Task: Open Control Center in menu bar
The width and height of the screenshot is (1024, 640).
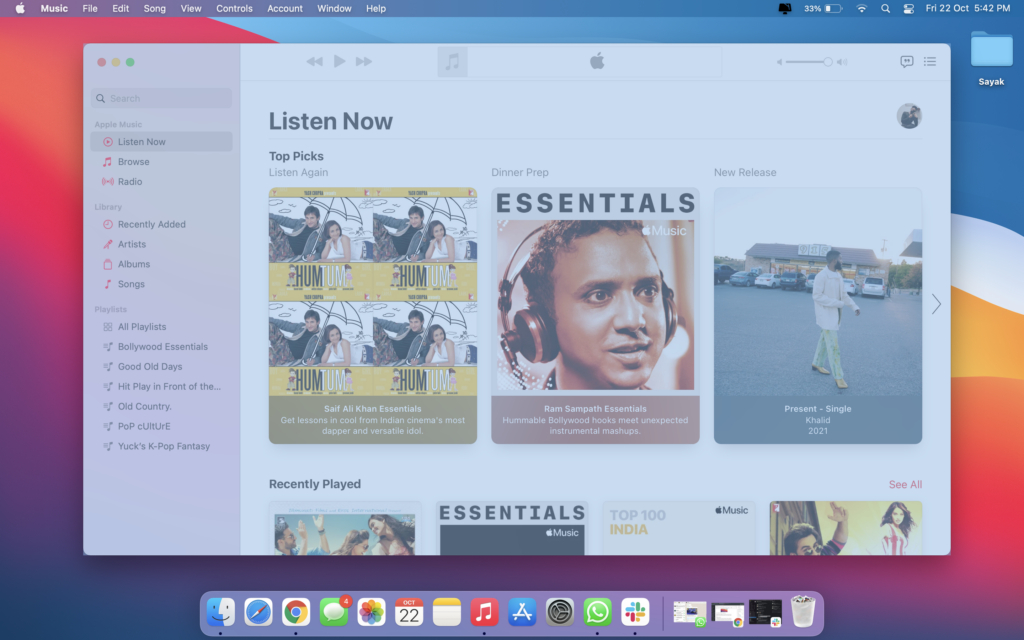Action: 908,8
